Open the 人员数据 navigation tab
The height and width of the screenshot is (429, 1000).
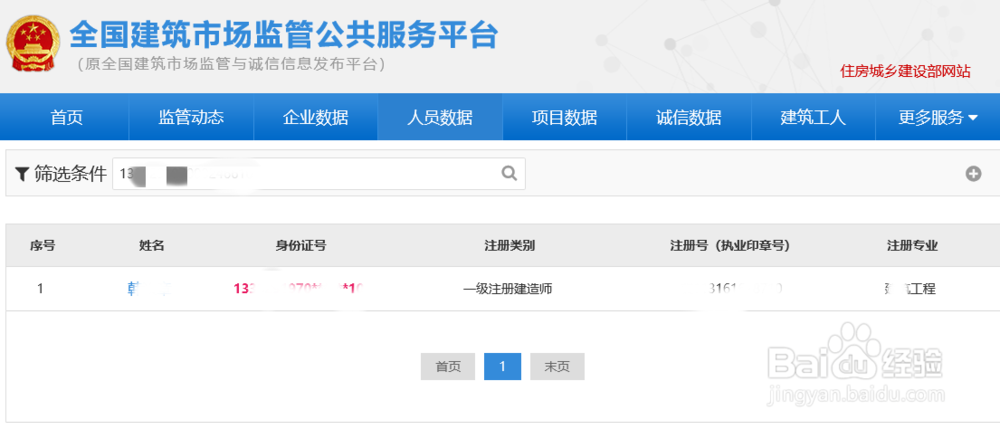(440, 117)
